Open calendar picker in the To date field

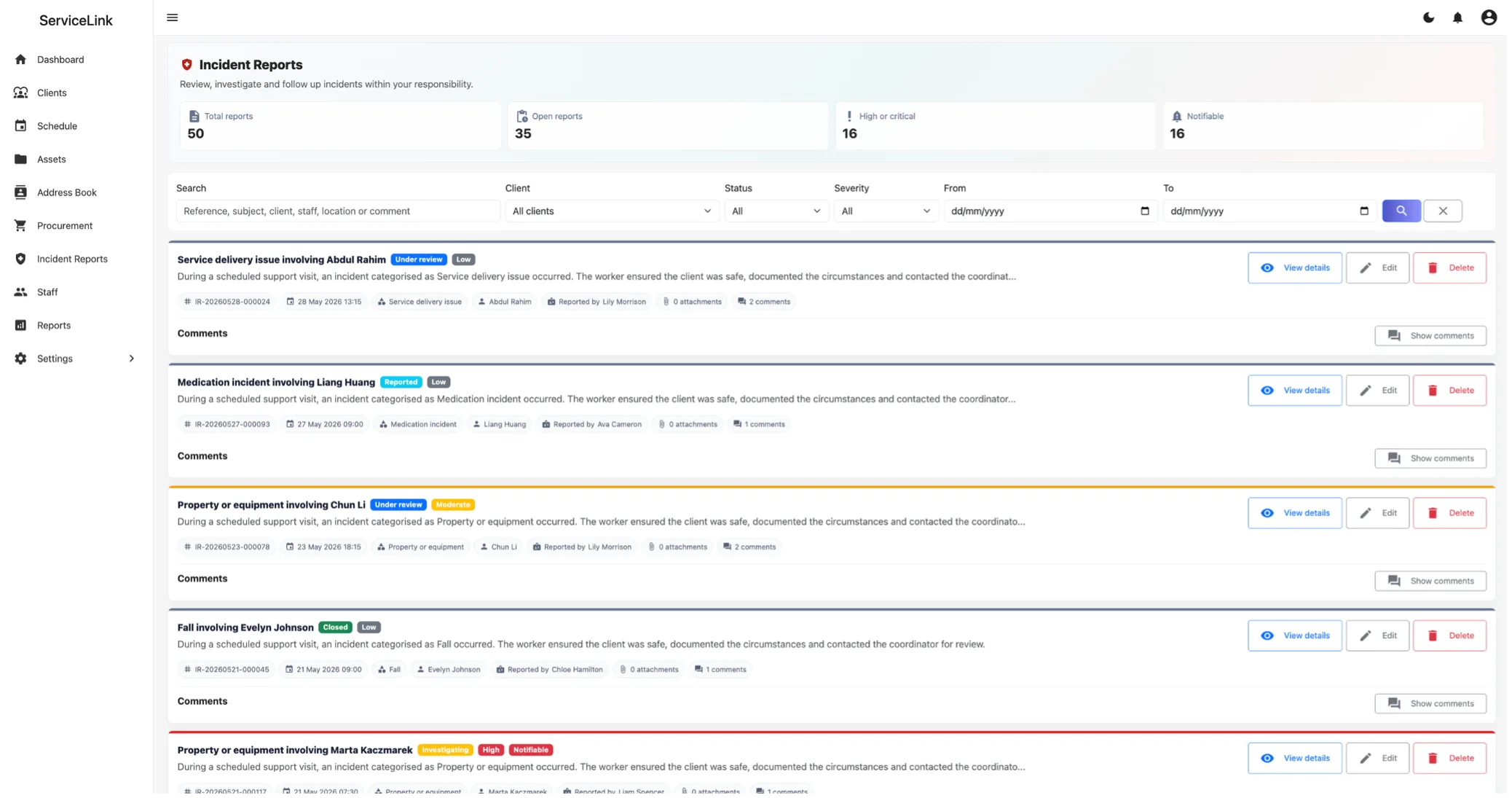click(x=1364, y=211)
